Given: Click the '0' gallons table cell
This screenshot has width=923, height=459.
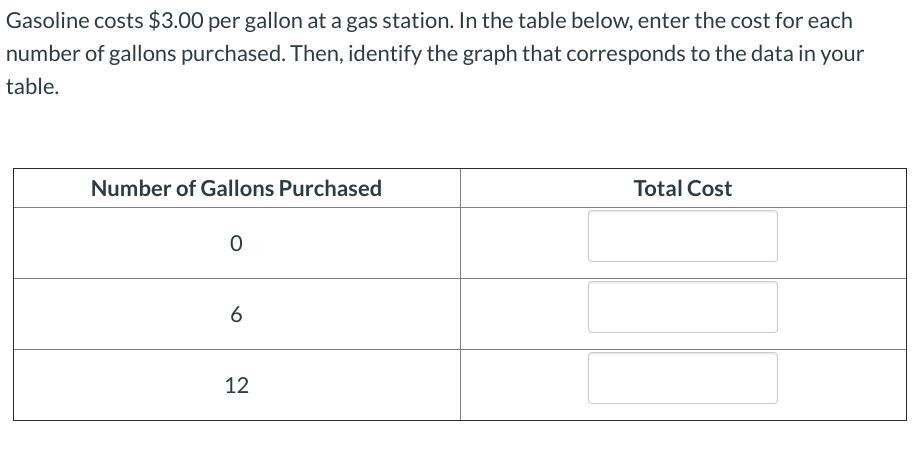Looking at the screenshot, I should tap(236, 243).
